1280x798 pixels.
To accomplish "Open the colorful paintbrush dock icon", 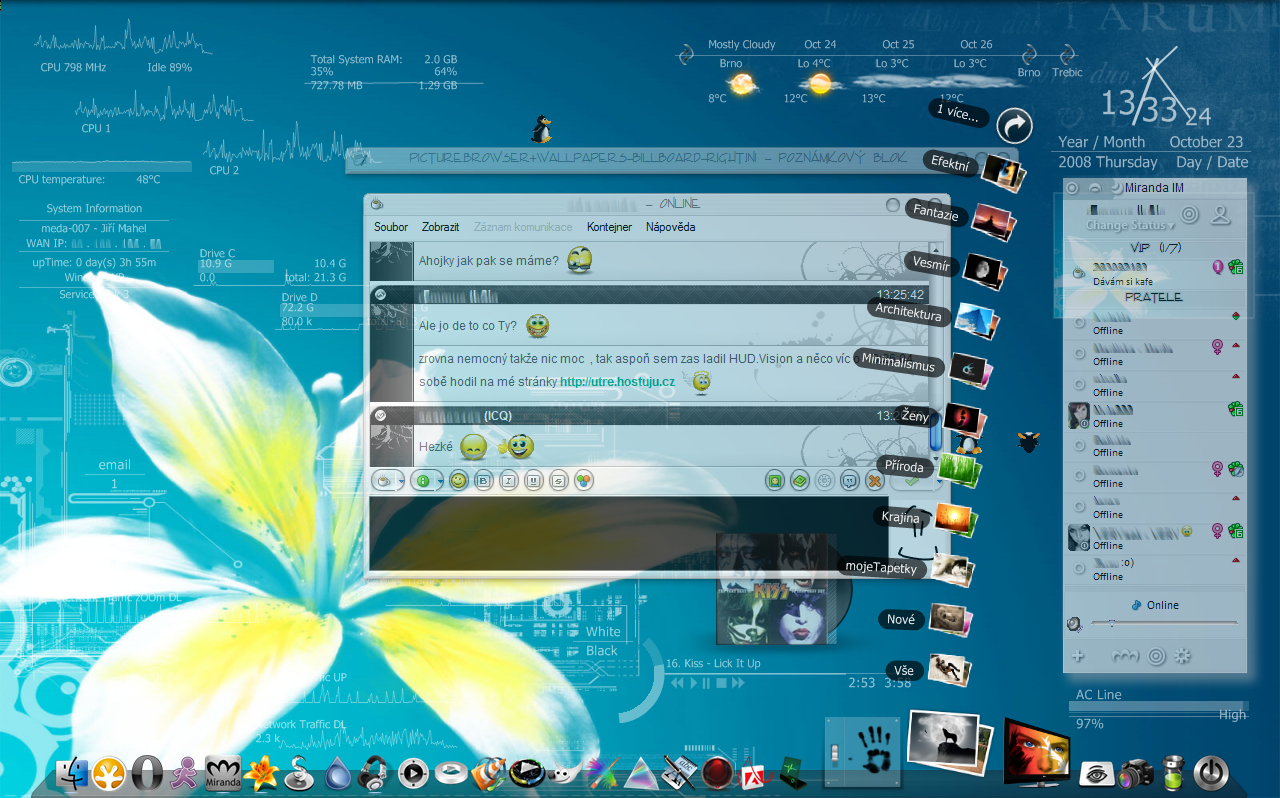I will (603, 773).
